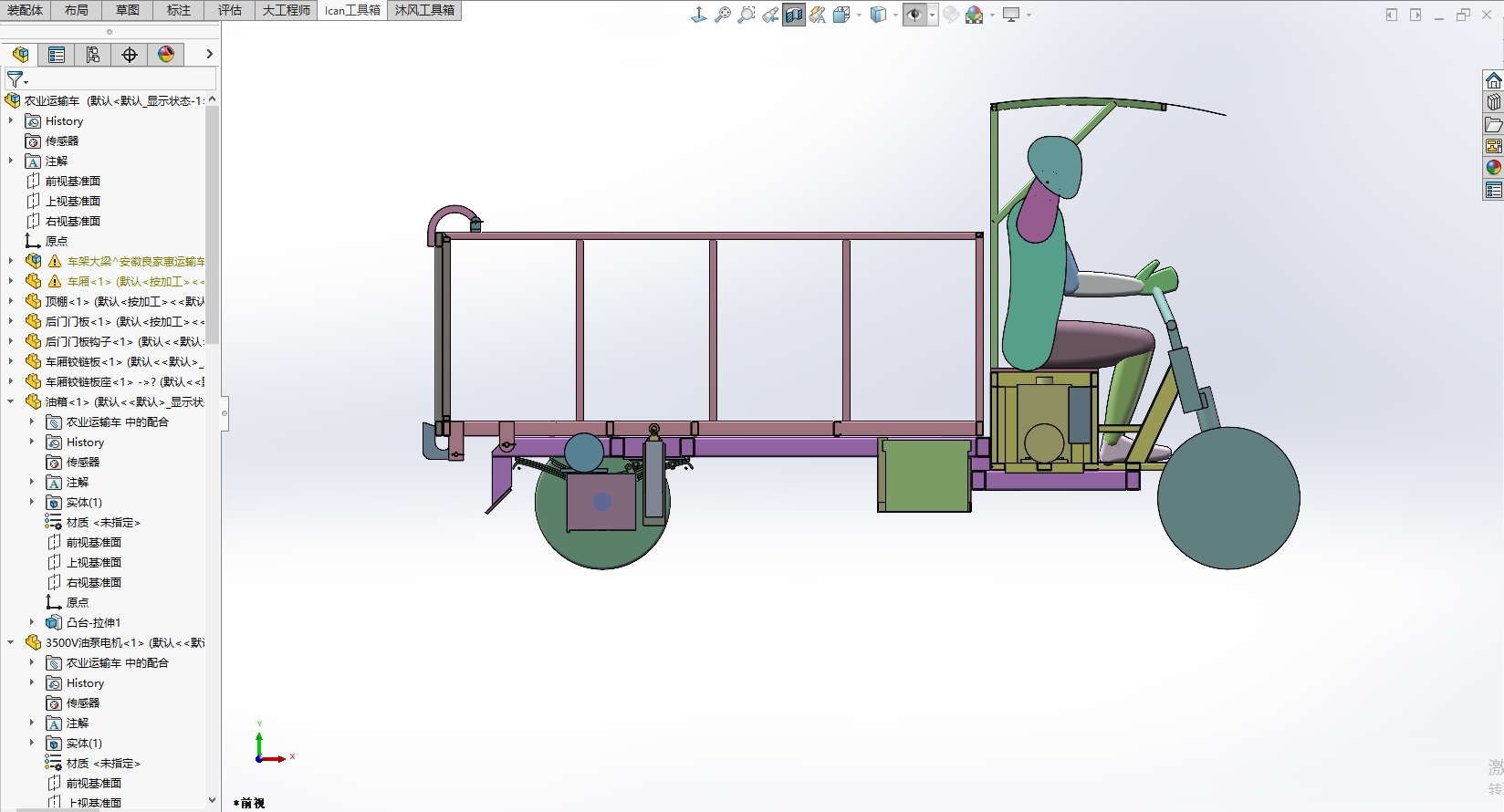Image resolution: width=1504 pixels, height=812 pixels.
Task: Click the feature tree scrollbar down arrow
Action: [212, 800]
